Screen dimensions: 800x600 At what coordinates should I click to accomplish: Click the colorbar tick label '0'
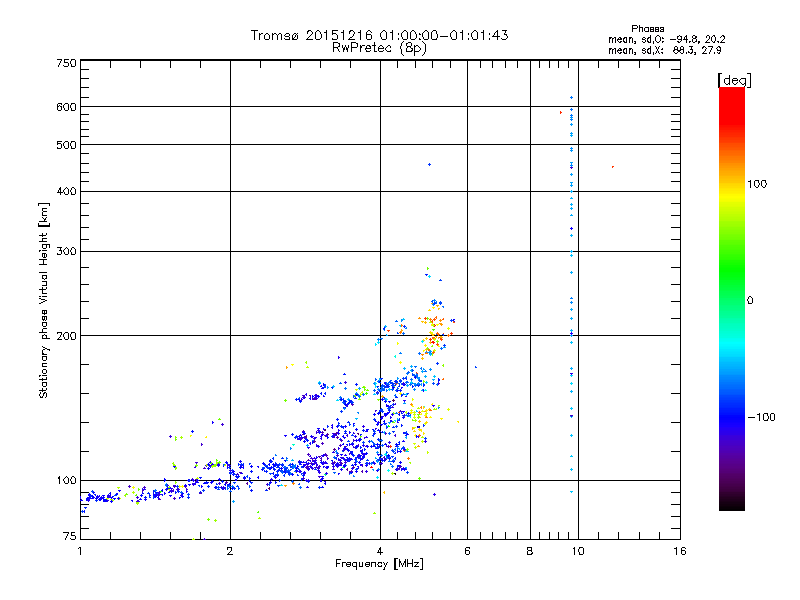[750, 300]
